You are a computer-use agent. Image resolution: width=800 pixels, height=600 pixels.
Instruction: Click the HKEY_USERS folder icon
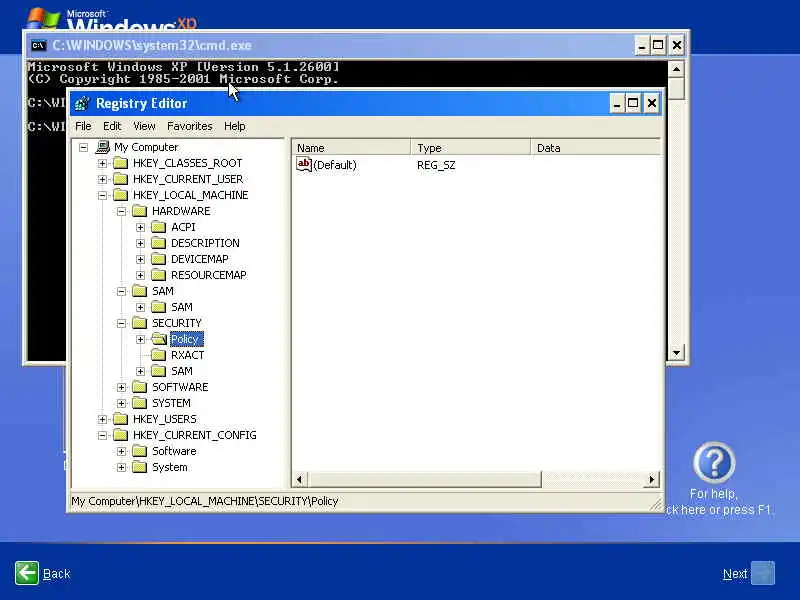click(x=121, y=419)
